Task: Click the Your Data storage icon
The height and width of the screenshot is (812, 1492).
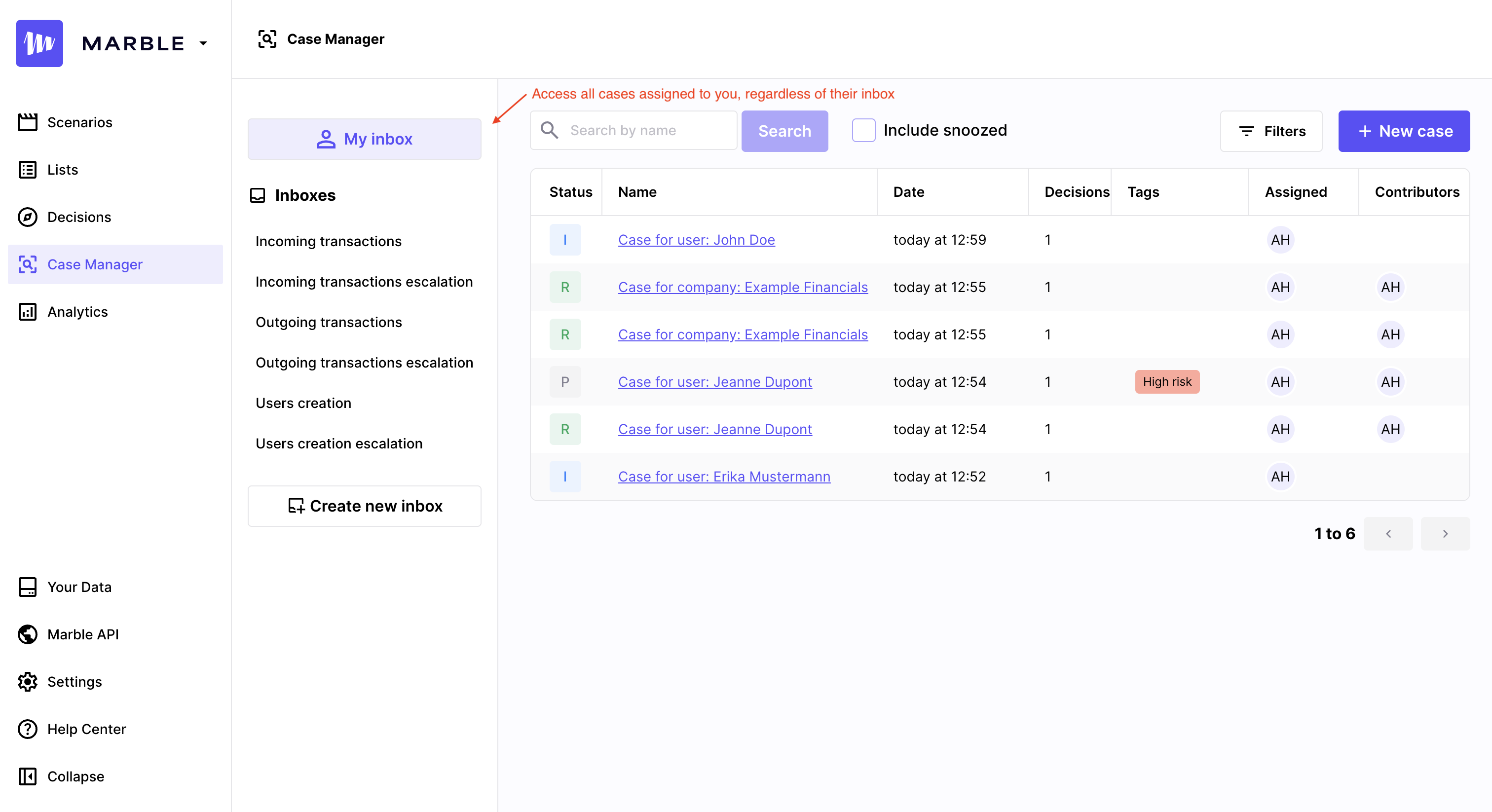Action: [27, 587]
